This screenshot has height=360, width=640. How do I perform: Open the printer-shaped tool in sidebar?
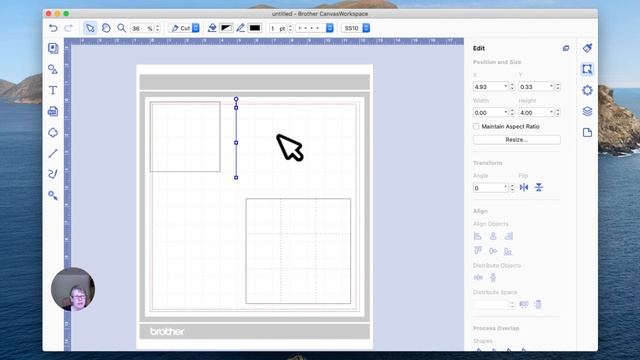pos(53,111)
